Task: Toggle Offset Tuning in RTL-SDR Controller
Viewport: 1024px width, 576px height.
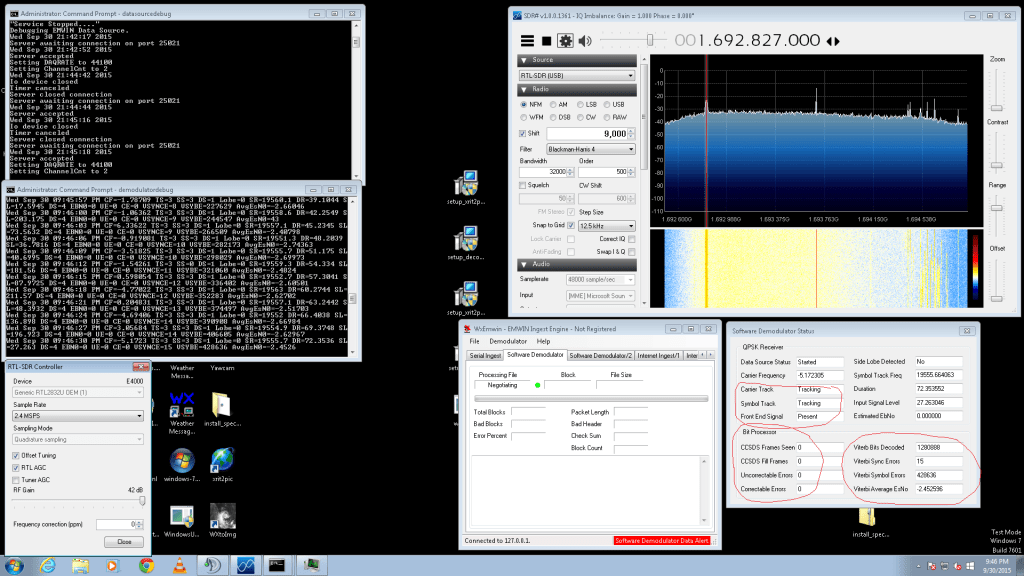Action: (16, 456)
